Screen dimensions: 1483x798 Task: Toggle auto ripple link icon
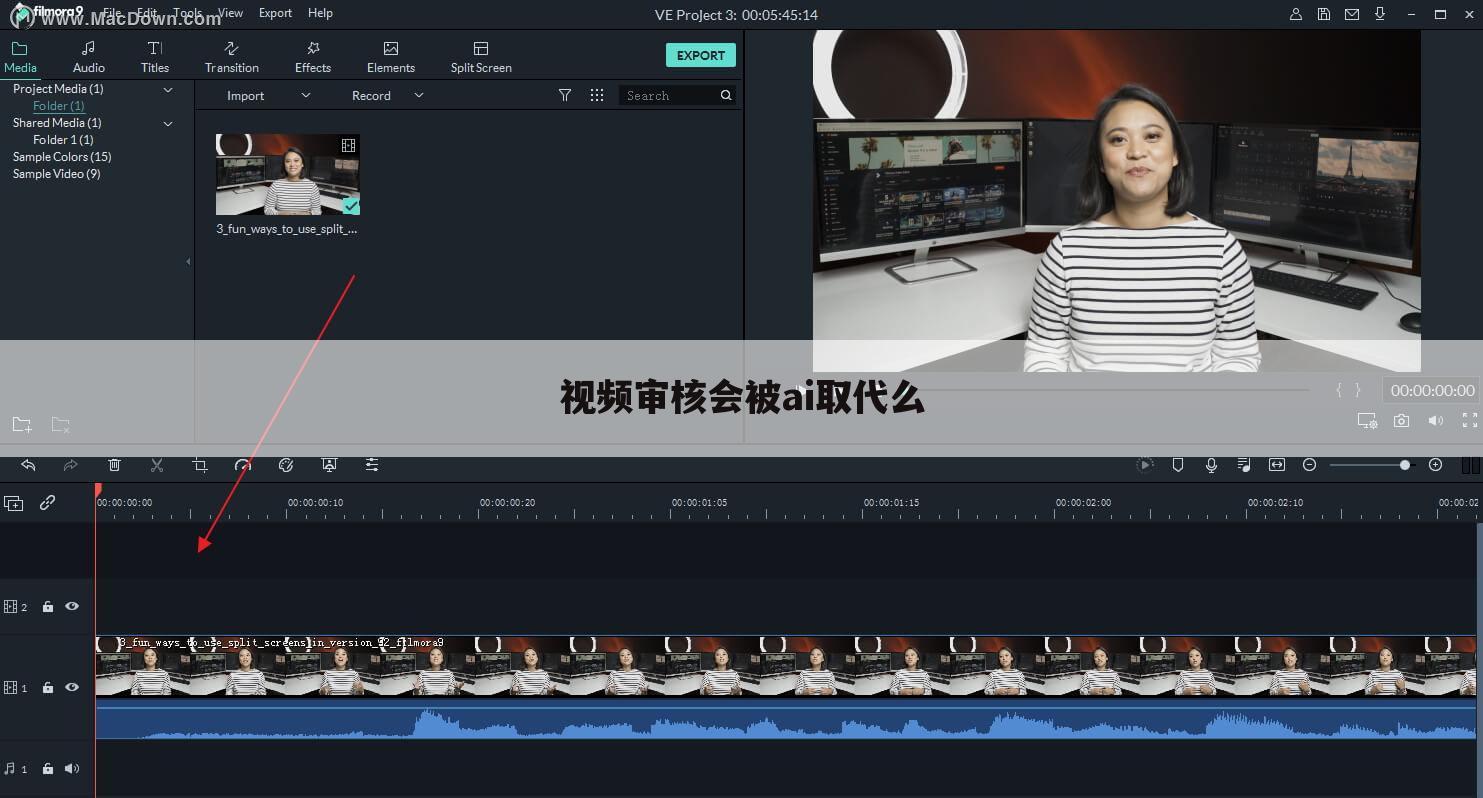[x=47, y=503]
